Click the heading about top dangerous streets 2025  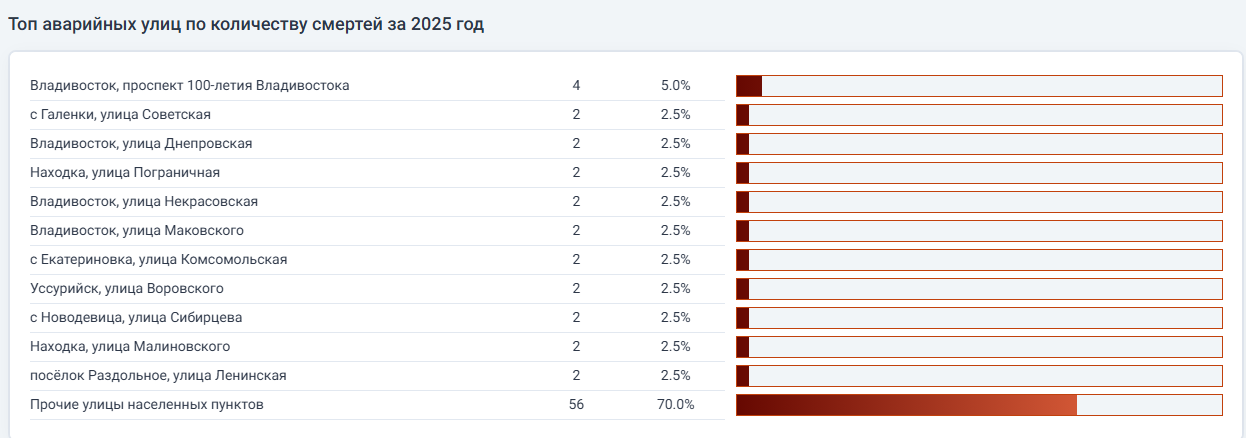[x=246, y=25]
